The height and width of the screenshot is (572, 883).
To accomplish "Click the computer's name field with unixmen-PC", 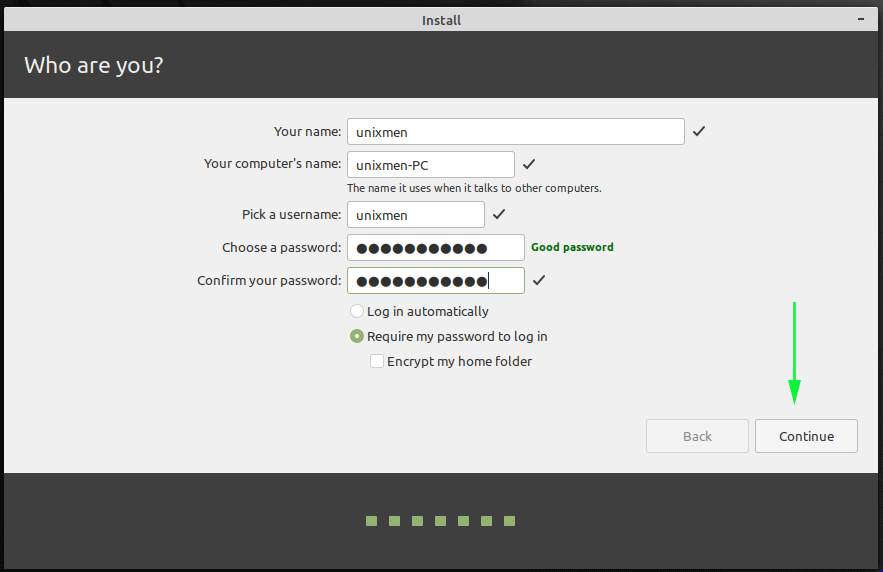I will [x=430, y=164].
